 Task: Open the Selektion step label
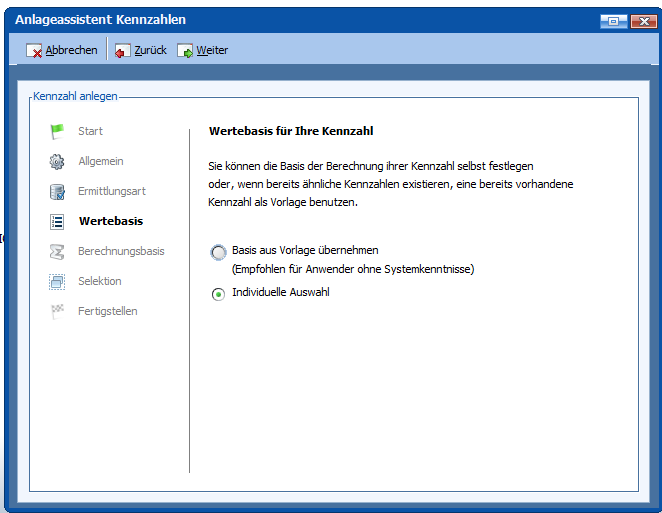click(x=100, y=281)
